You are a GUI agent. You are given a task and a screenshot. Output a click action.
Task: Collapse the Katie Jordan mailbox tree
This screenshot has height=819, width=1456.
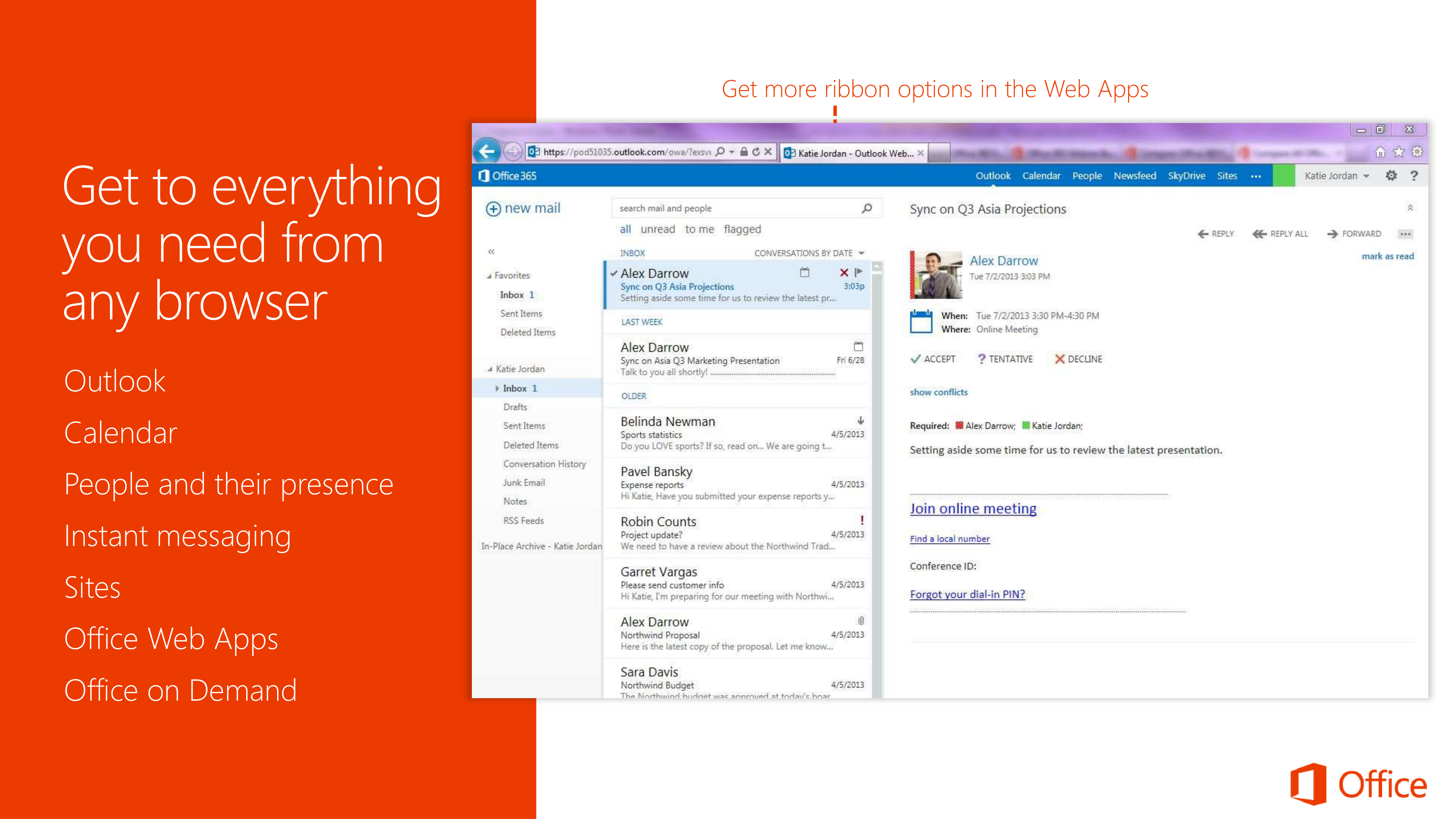coord(490,370)
